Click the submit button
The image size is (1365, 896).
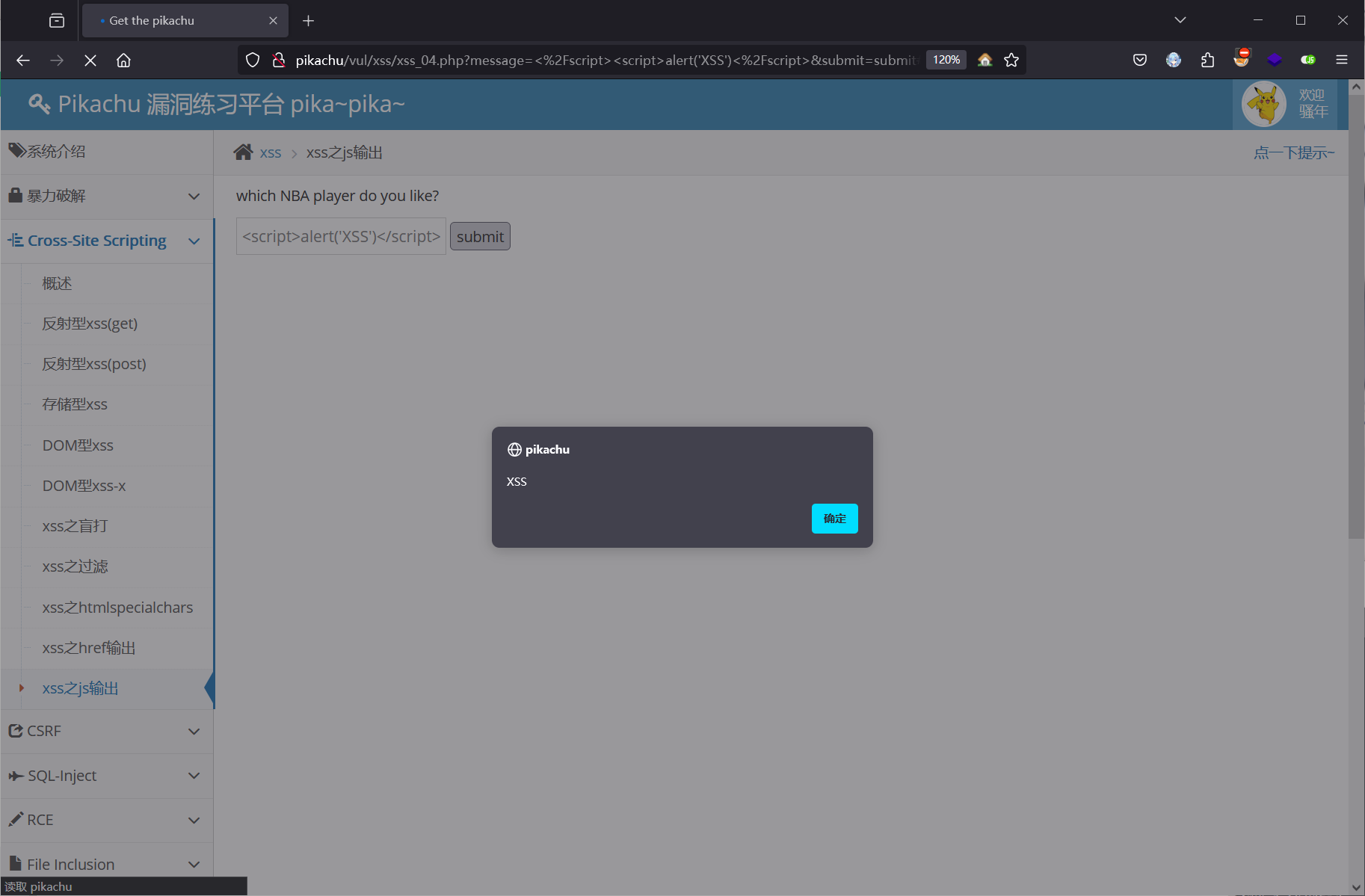pos(480,236)
